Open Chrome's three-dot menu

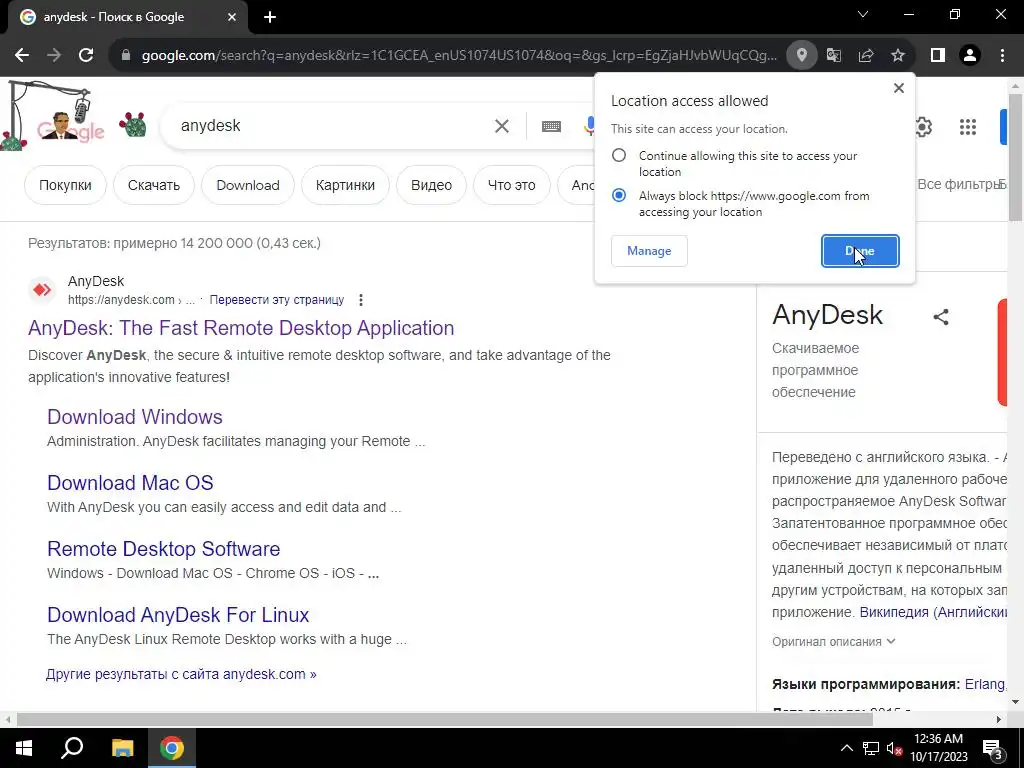(x=1002, y=56)
